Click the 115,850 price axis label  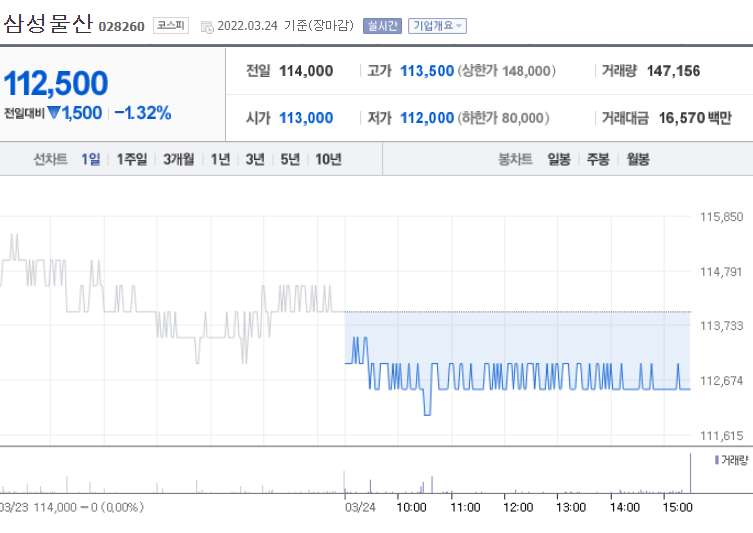(721, 217)
